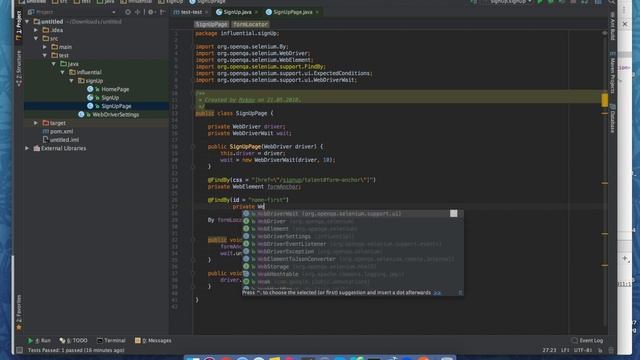Viewport: 640px width, 360px height.
Task: Collapse the influential package
Action: (62, 72)
